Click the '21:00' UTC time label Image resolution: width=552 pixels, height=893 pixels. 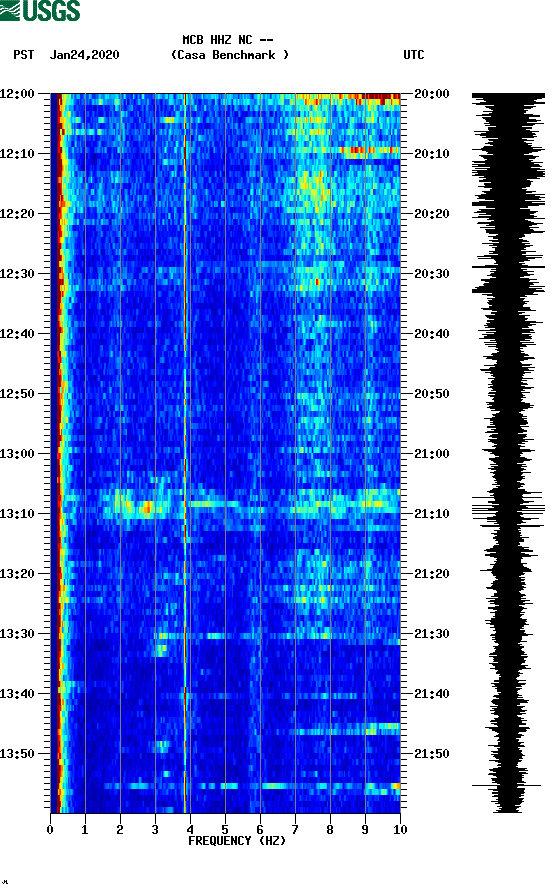(432, 453)
